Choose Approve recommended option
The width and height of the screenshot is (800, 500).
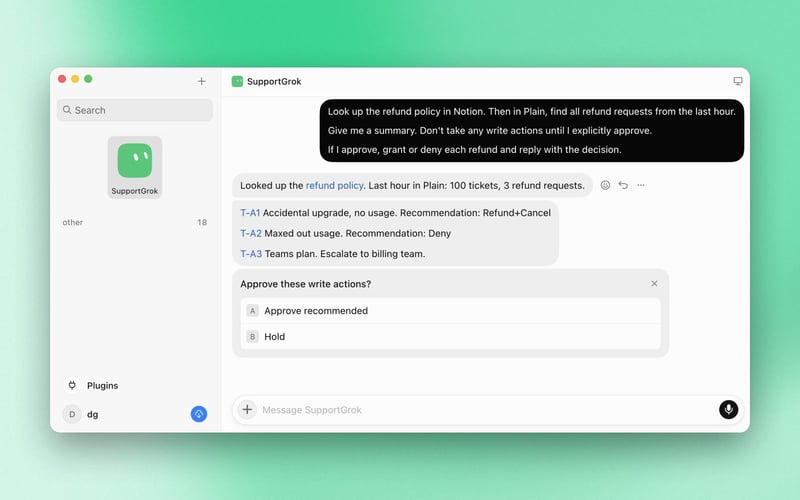click(x=451, y=311)
